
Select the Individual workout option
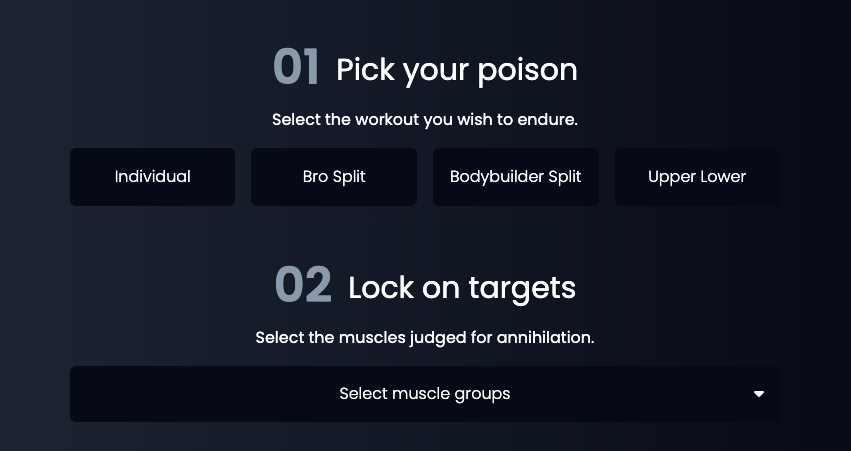pyautogui.click(x=152, y=177)
